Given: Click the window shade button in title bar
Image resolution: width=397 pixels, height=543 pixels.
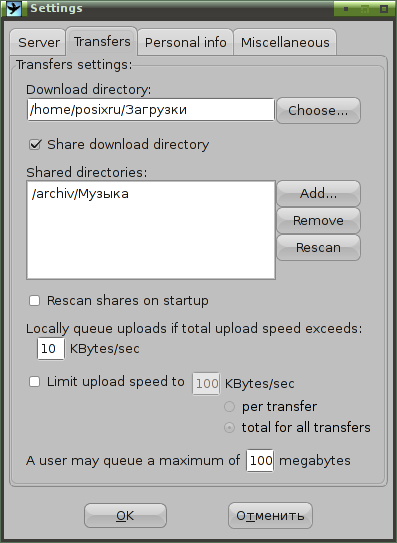Looking at the screenshot, I should [x=365, y=9].
